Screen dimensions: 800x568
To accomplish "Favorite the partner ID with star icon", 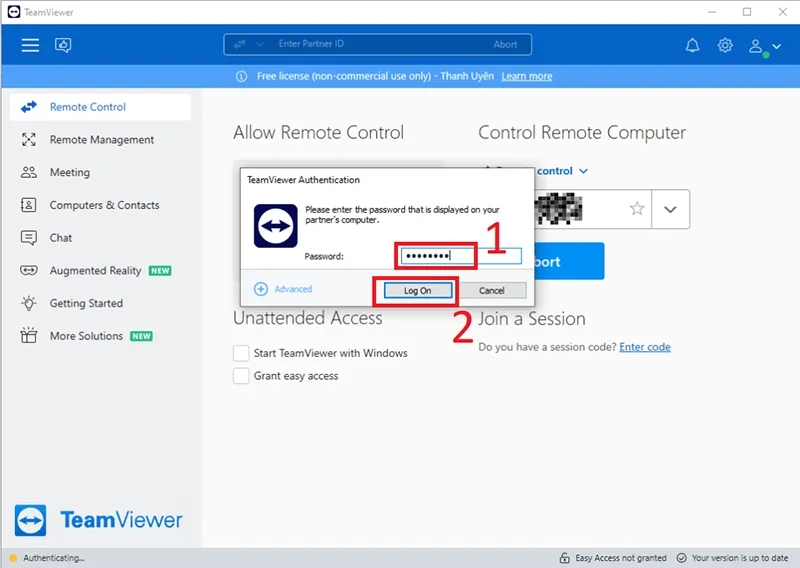I will 637,208.
